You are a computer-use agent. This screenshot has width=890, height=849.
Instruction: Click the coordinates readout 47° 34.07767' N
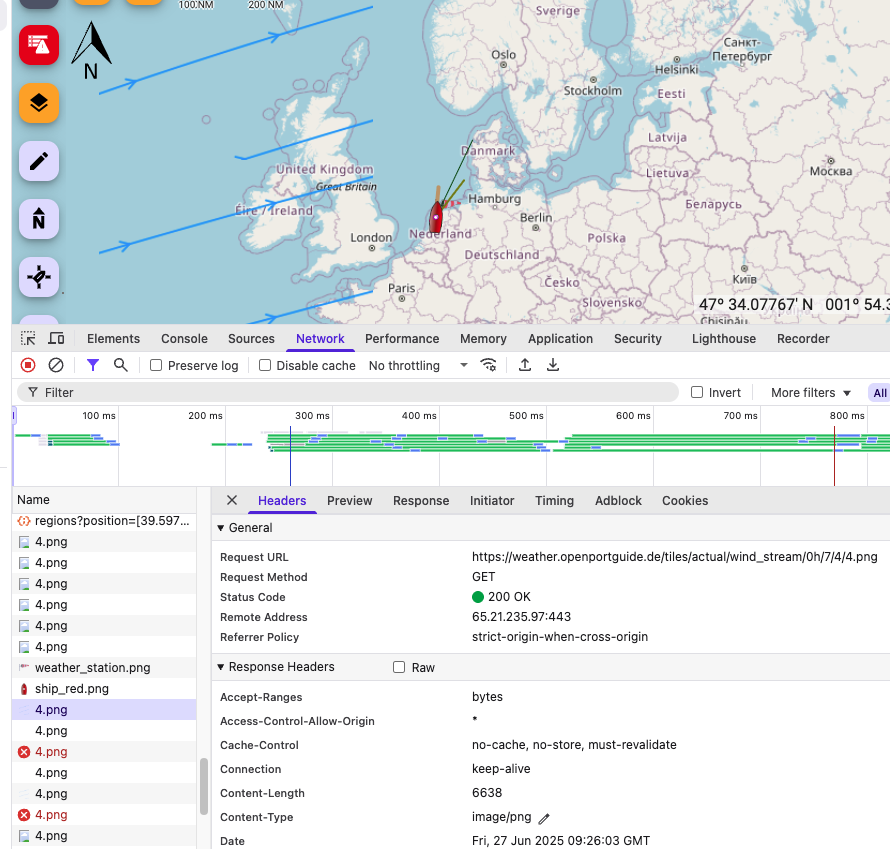[x=755, y=304]
